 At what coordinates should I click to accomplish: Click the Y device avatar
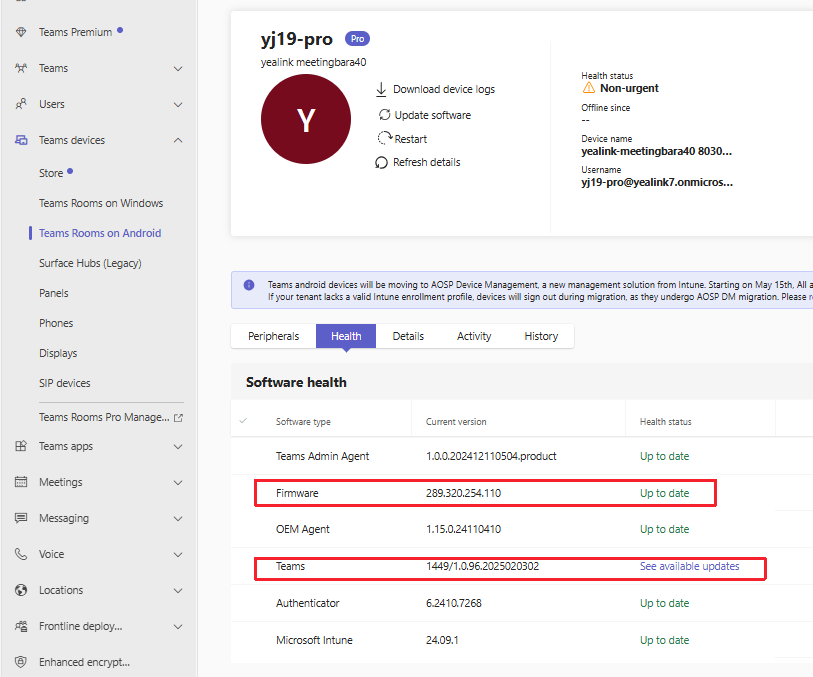(306, 119)
